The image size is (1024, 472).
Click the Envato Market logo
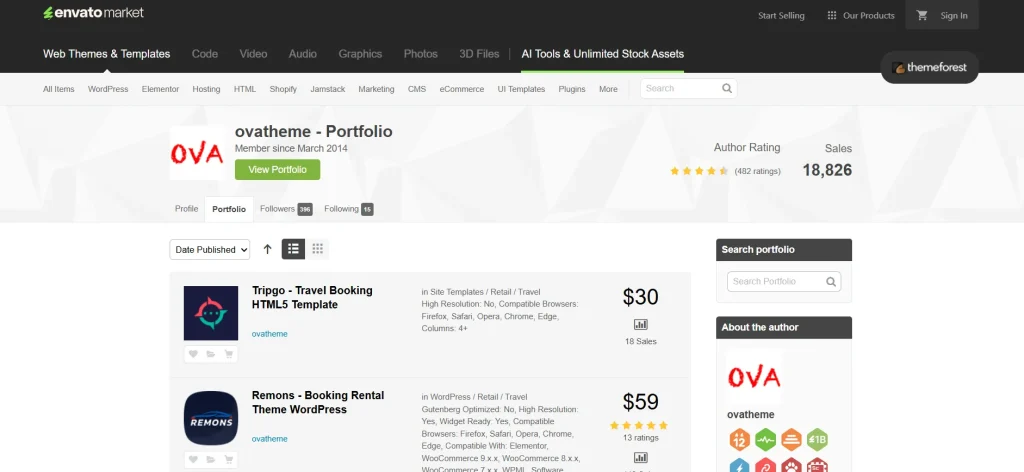[93, 13]
